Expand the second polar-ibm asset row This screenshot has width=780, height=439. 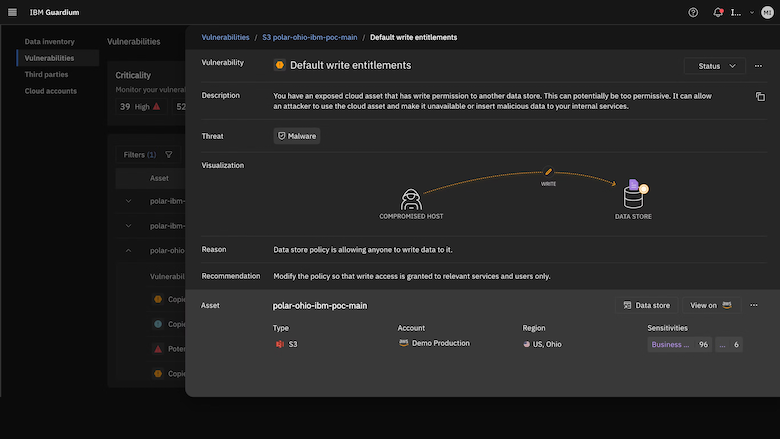tap(128, 226)
